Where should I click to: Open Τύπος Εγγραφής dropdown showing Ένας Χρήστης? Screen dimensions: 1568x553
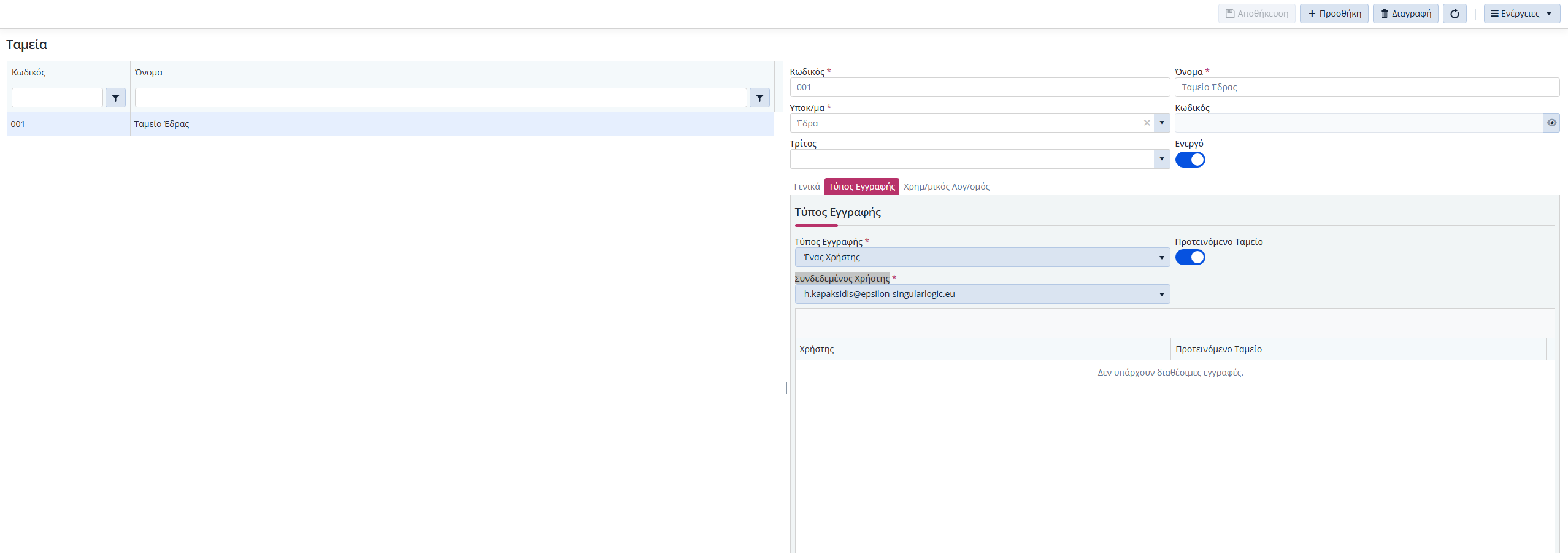982,257
